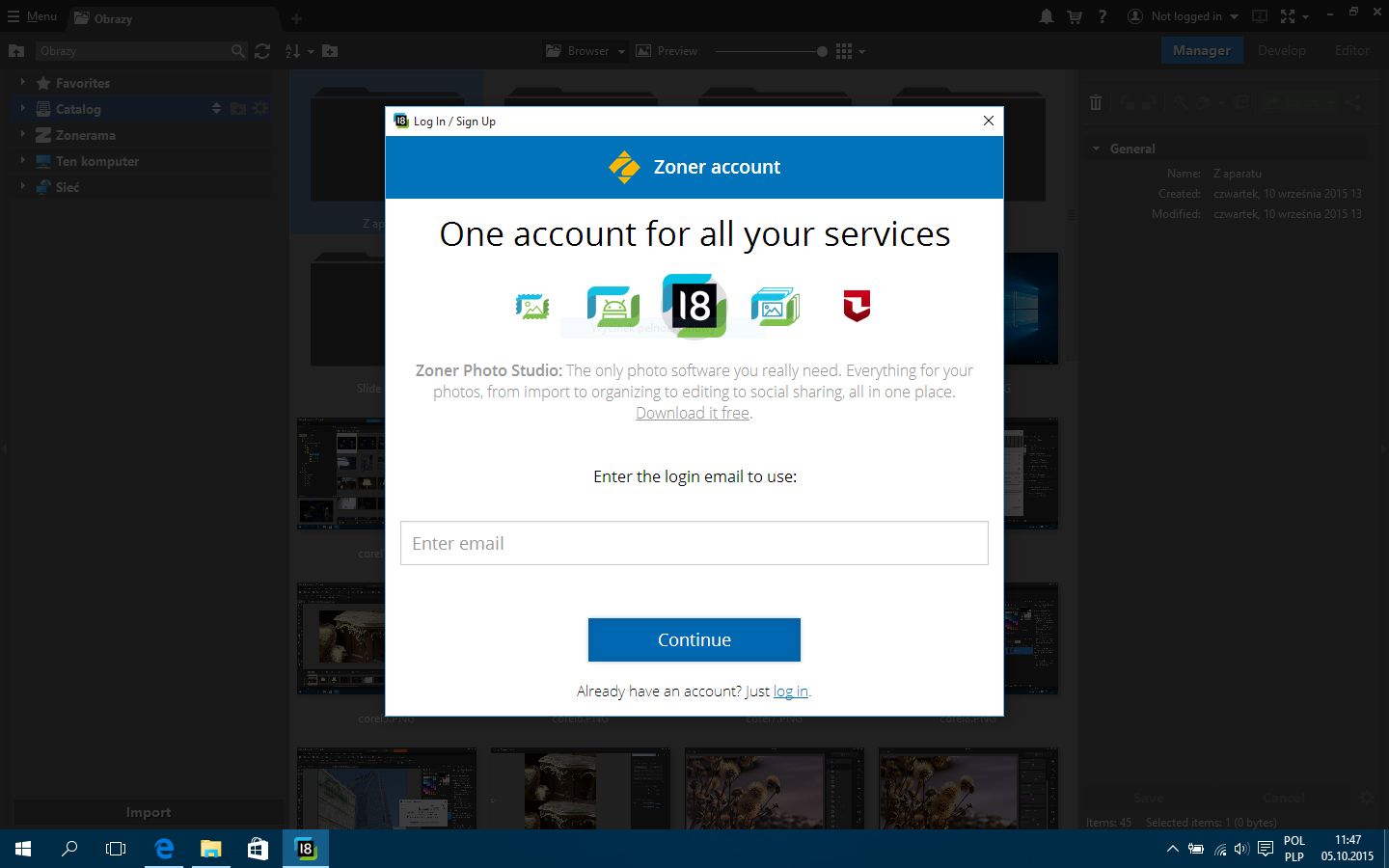
Task: Expand the Zonerama tree node
Action: click(x=22, y=135)
